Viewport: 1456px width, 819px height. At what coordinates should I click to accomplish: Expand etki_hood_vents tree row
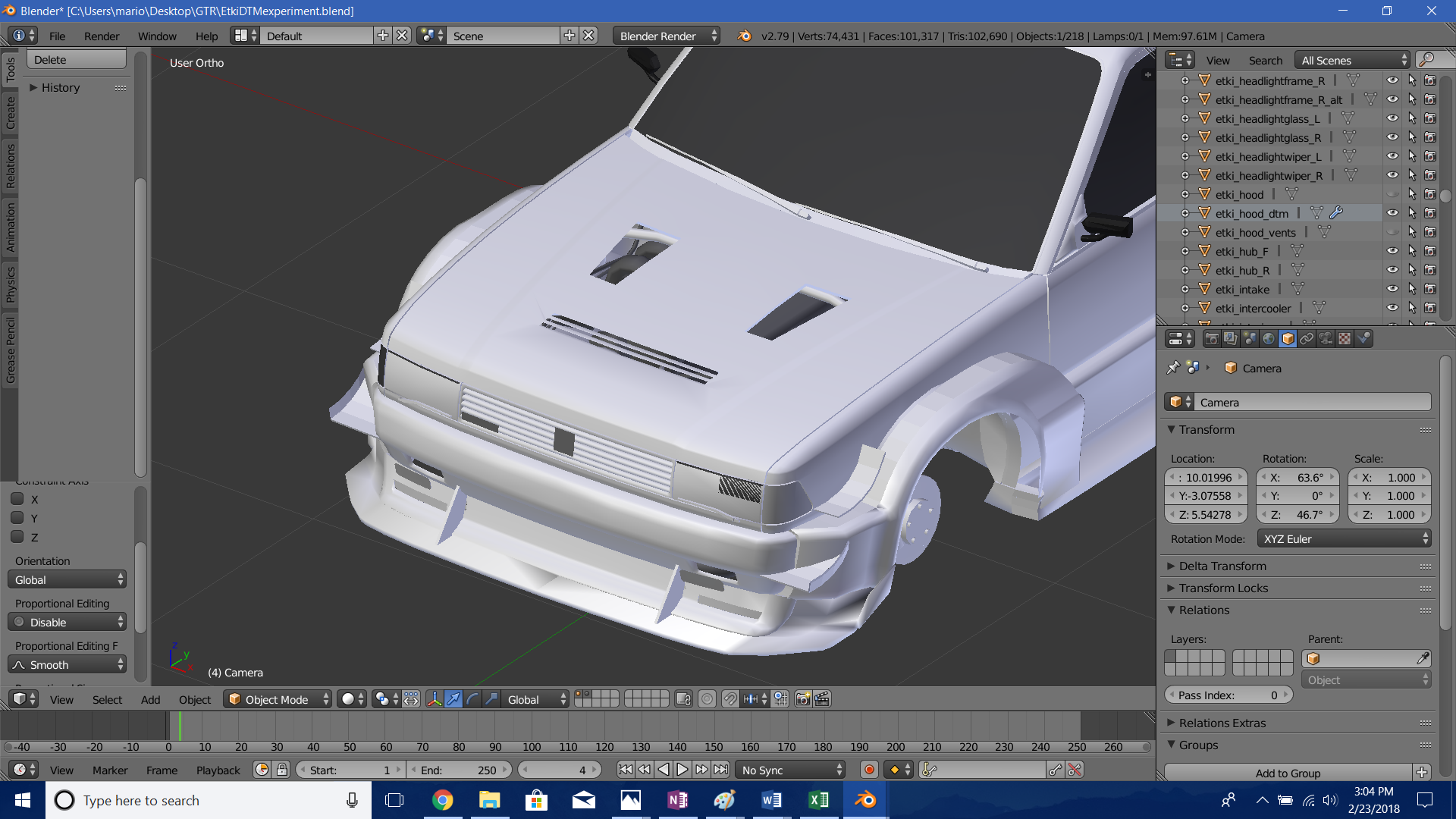point(1185,232)
